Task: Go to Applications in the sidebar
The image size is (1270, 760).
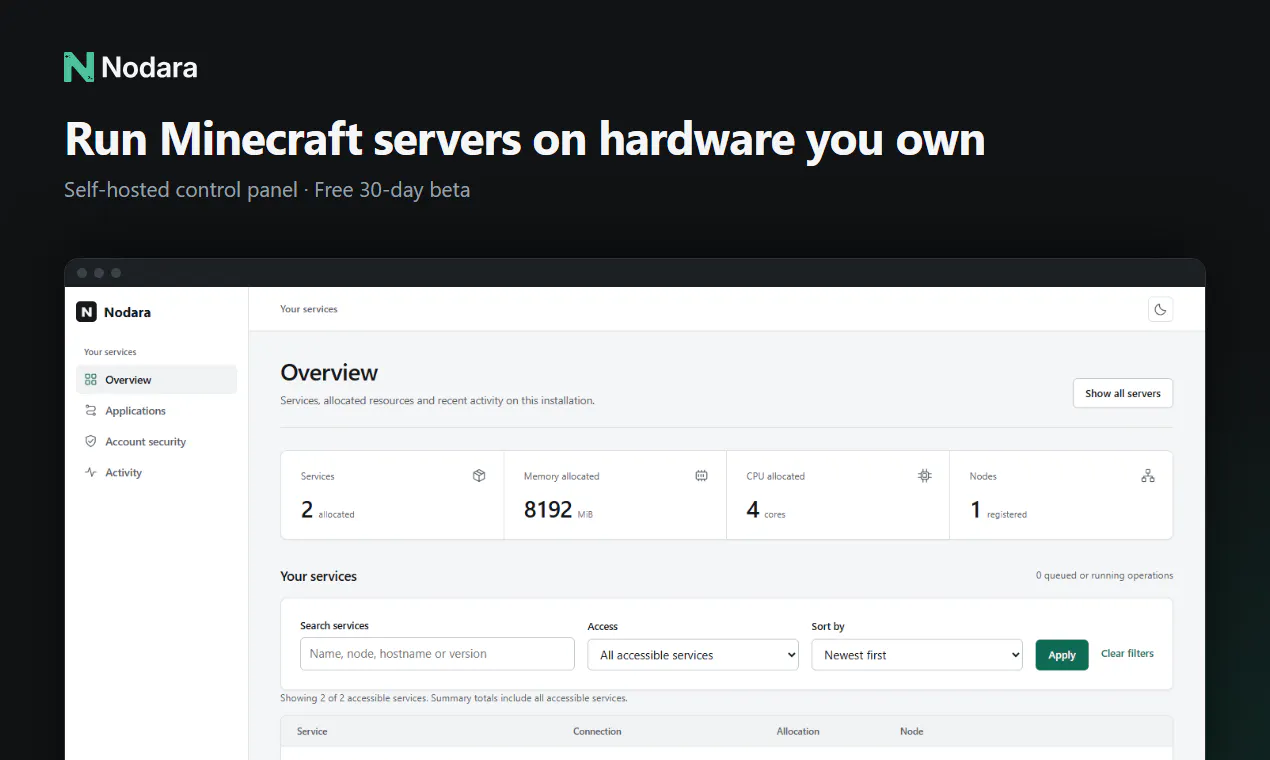Action: 156,411
